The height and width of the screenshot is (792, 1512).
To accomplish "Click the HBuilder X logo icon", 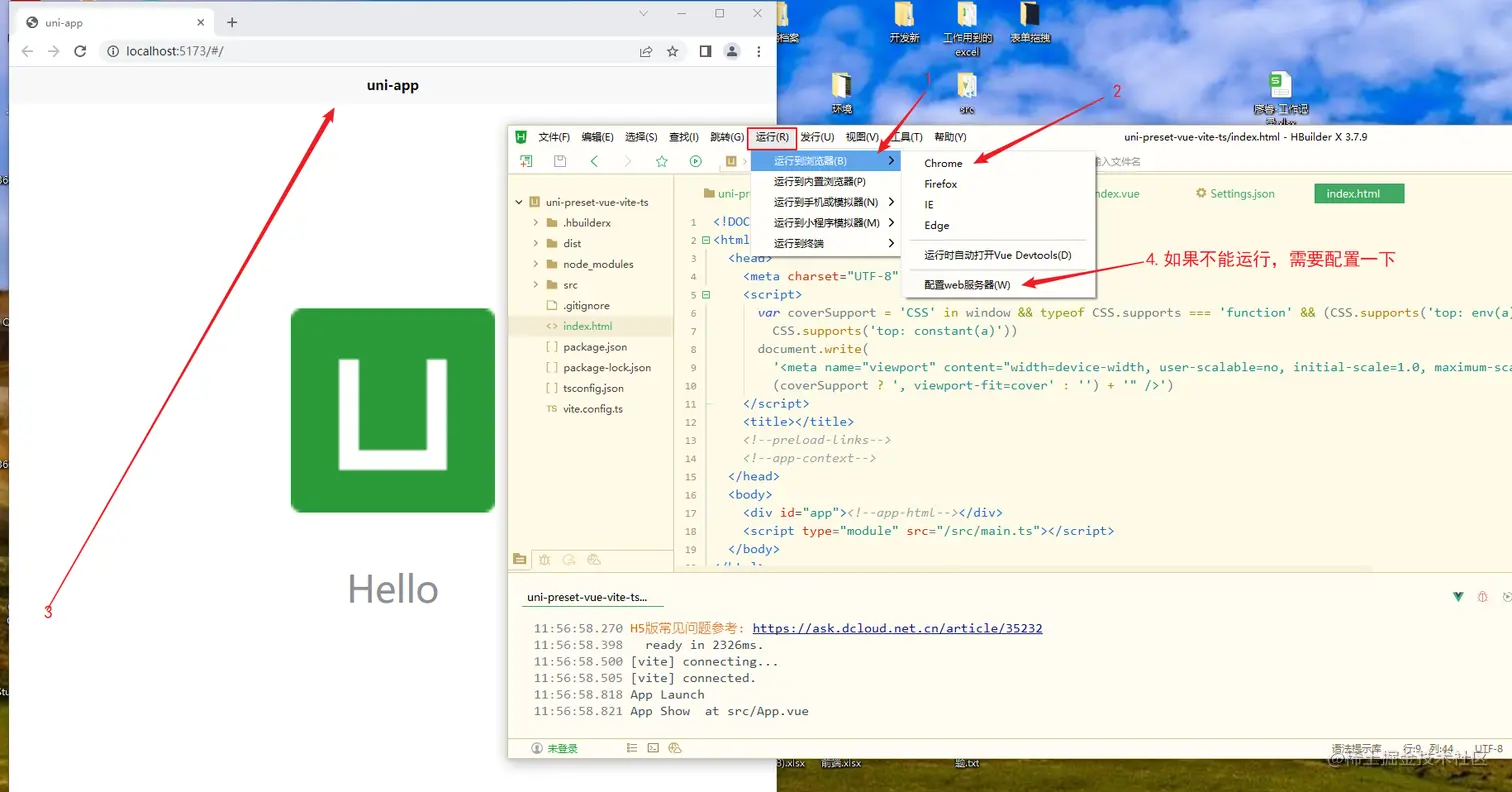I will coord(521,137).
